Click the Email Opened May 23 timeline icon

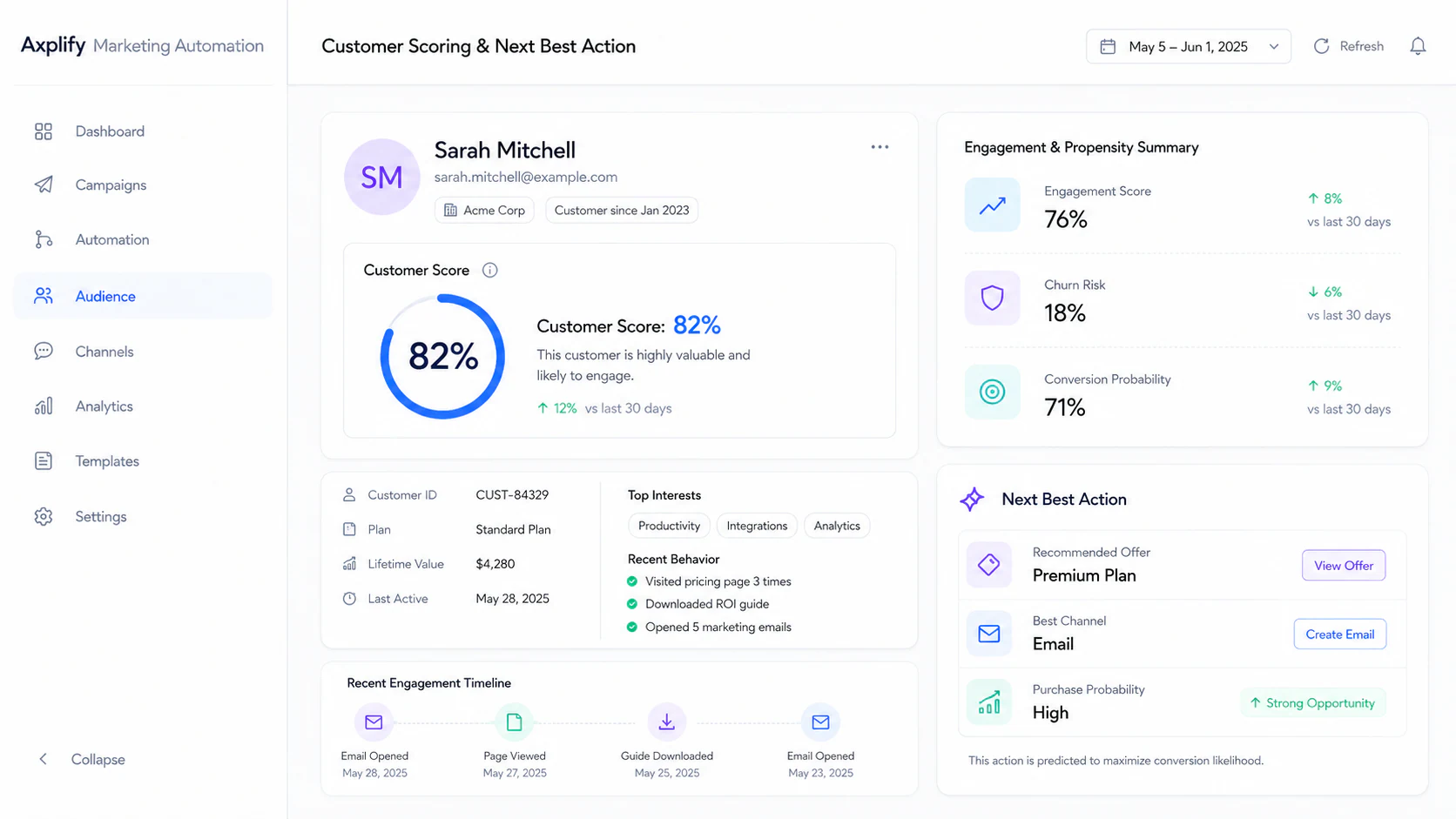click(820, 722)
